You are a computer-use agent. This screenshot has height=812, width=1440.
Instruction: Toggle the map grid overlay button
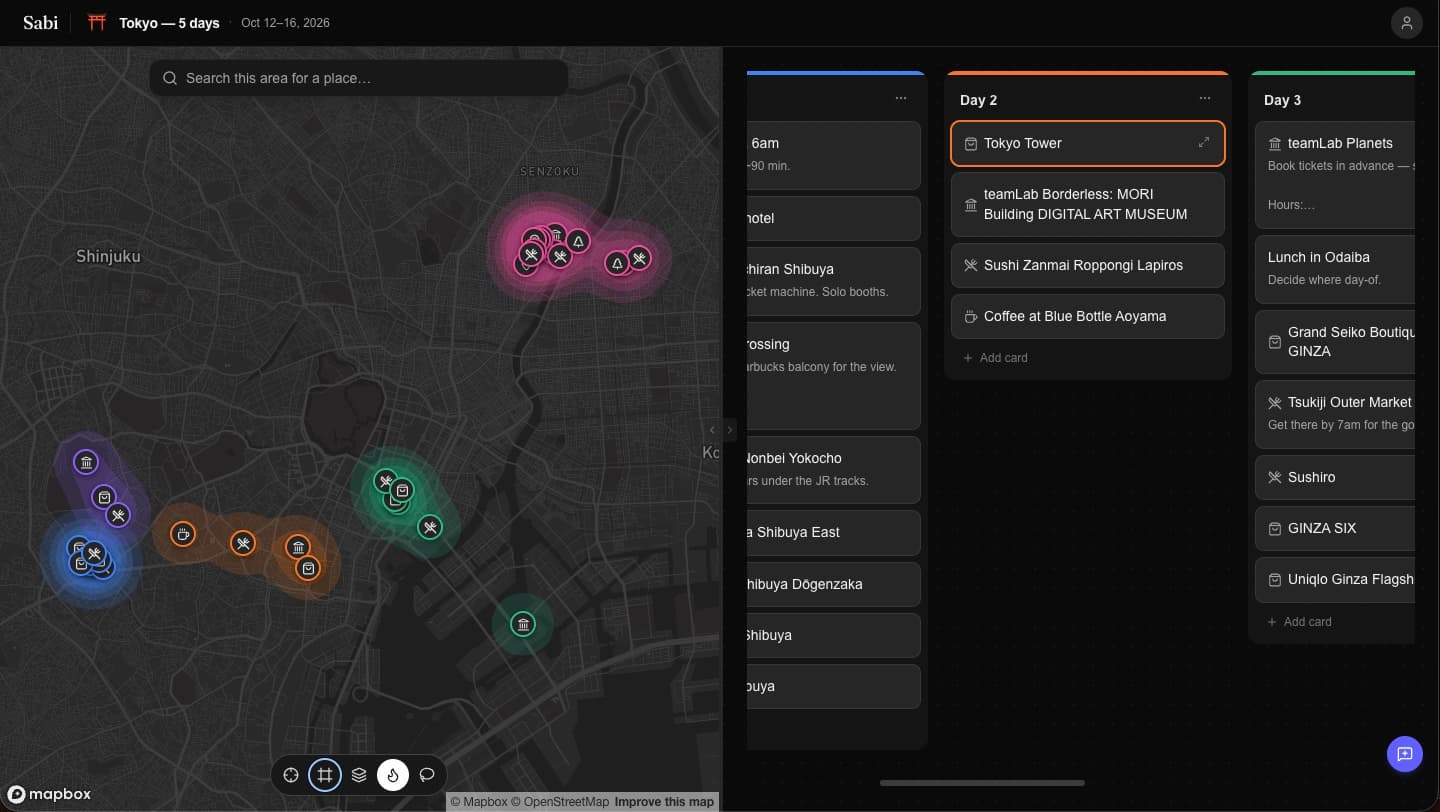325,775
